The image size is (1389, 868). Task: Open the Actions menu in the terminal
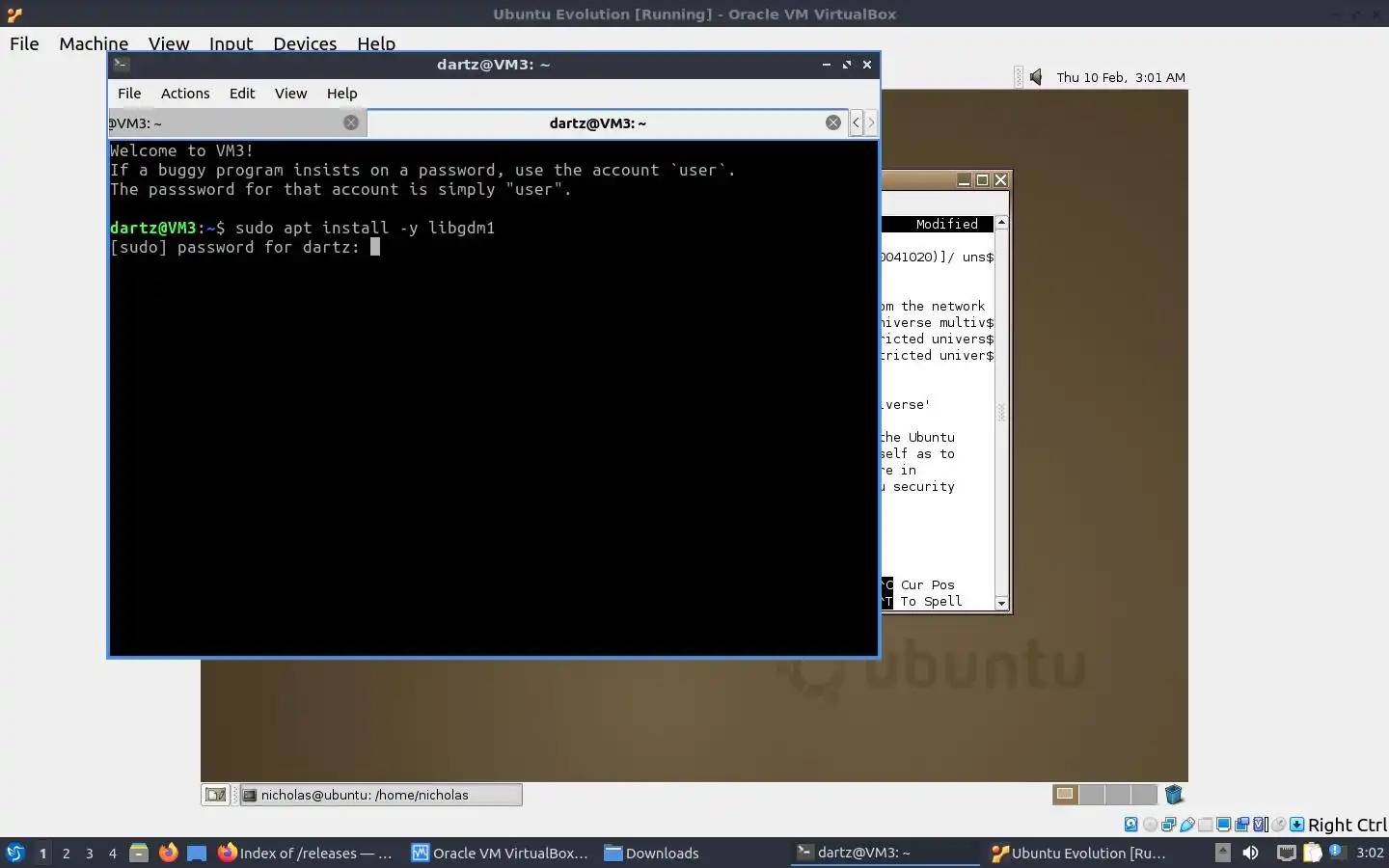click(x=185, y=94)
